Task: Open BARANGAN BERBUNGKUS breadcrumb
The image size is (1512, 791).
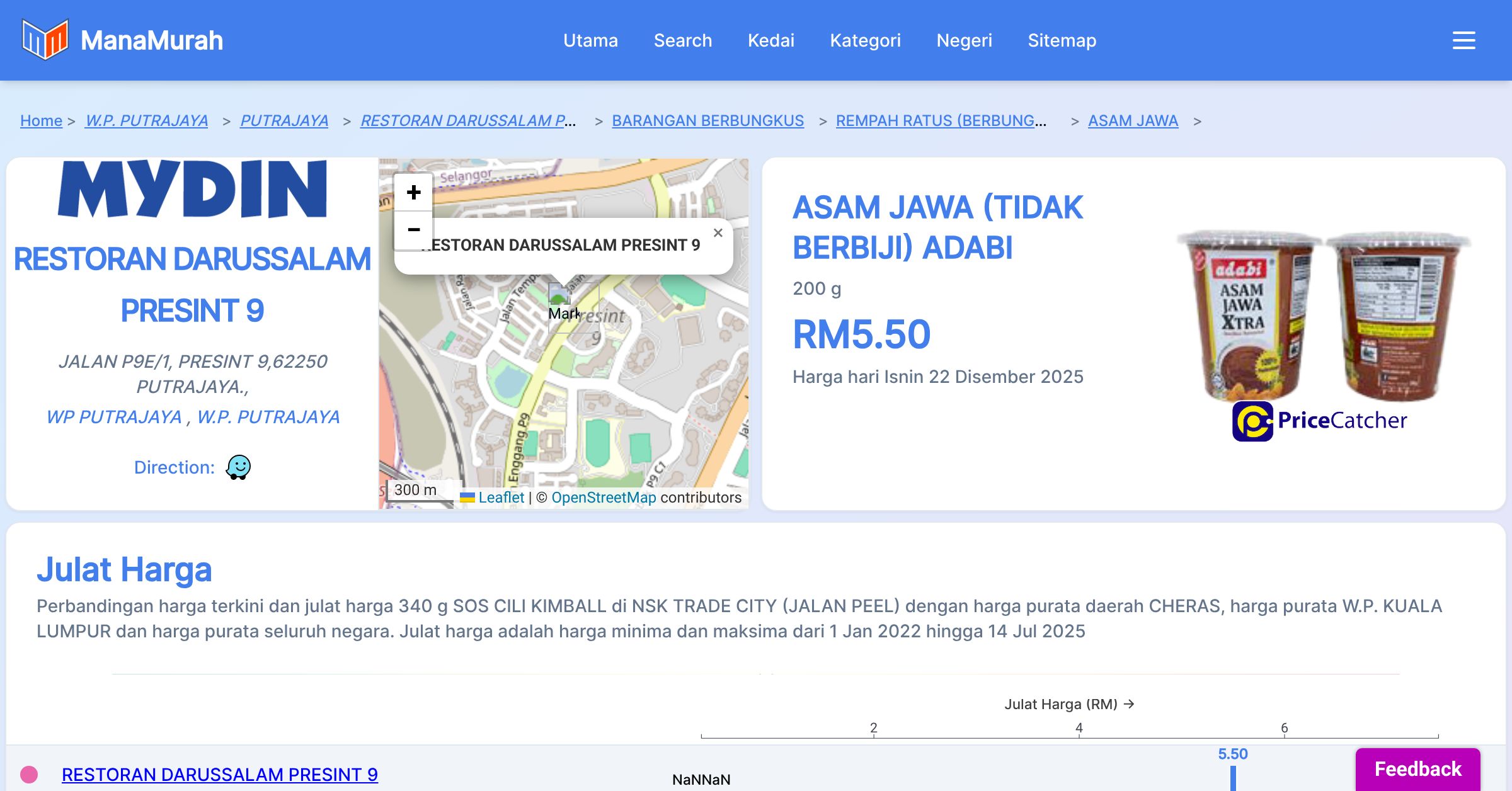Action: [707, 120]
